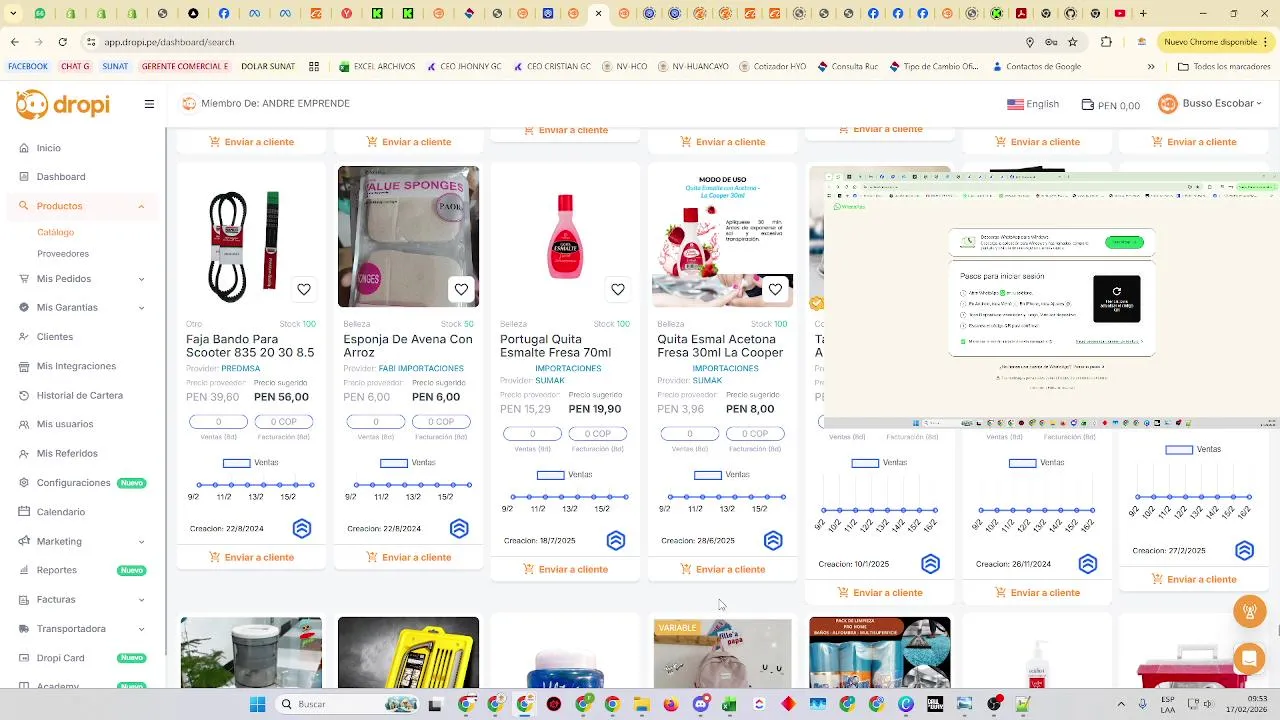
Task: Click the Dropi logo
Action: 62,104
